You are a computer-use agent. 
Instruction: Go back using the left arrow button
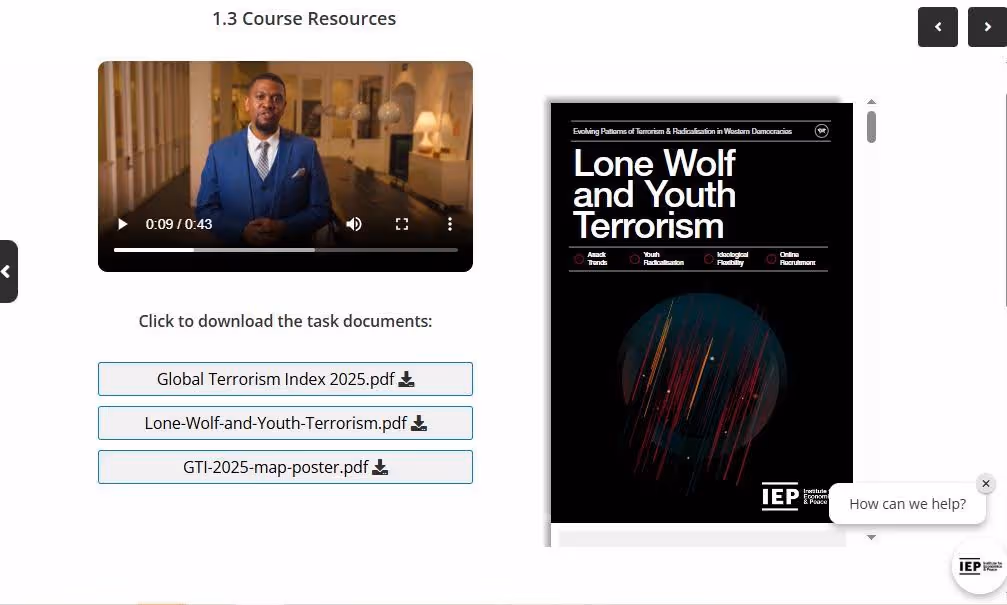click(x=937, y=27)
